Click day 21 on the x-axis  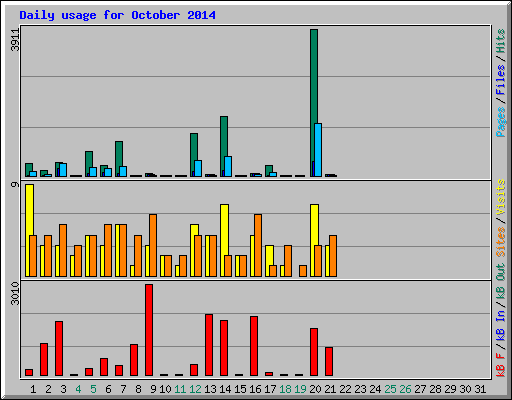click(x=330, y=389)
